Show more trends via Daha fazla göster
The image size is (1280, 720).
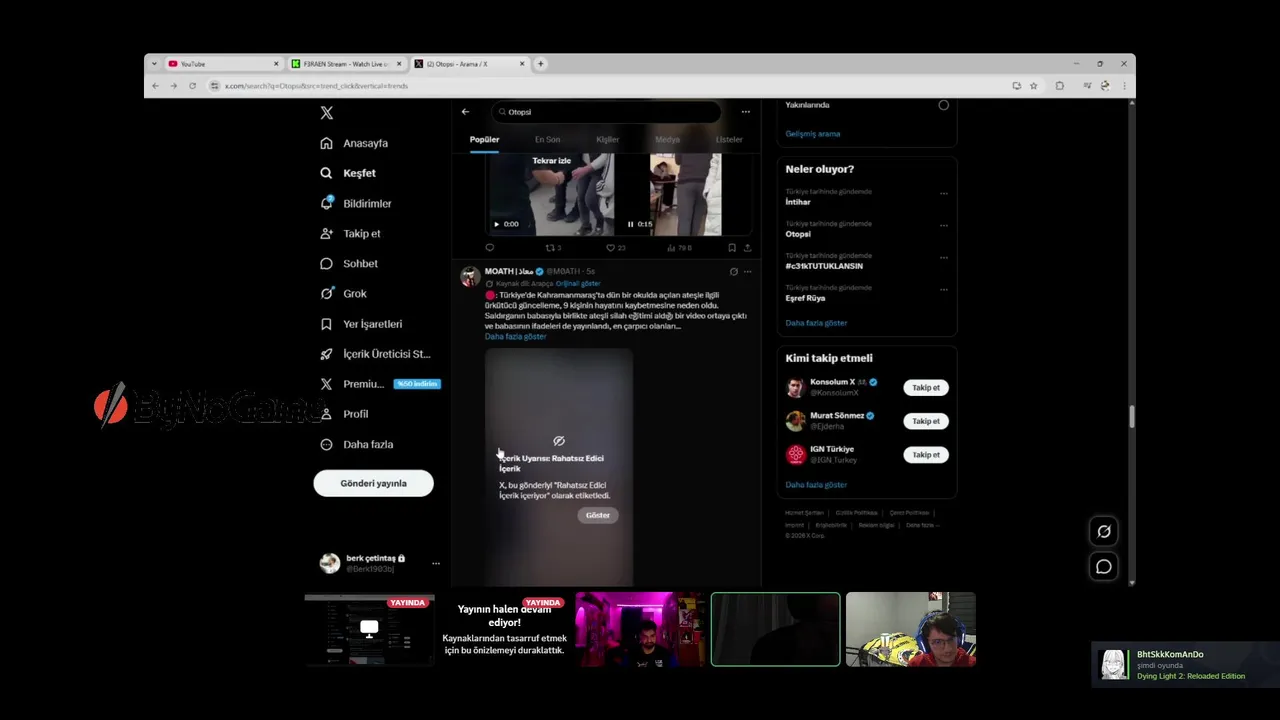coord(816,323)
